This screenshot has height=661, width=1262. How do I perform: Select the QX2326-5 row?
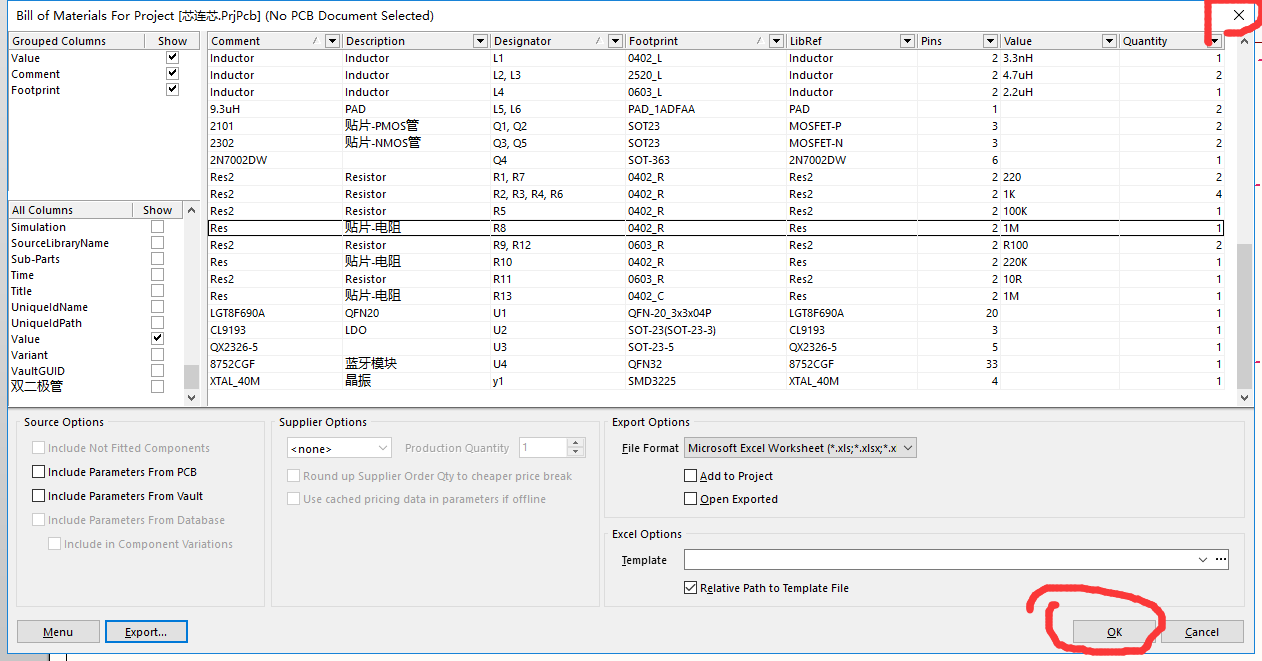(715, 347)
